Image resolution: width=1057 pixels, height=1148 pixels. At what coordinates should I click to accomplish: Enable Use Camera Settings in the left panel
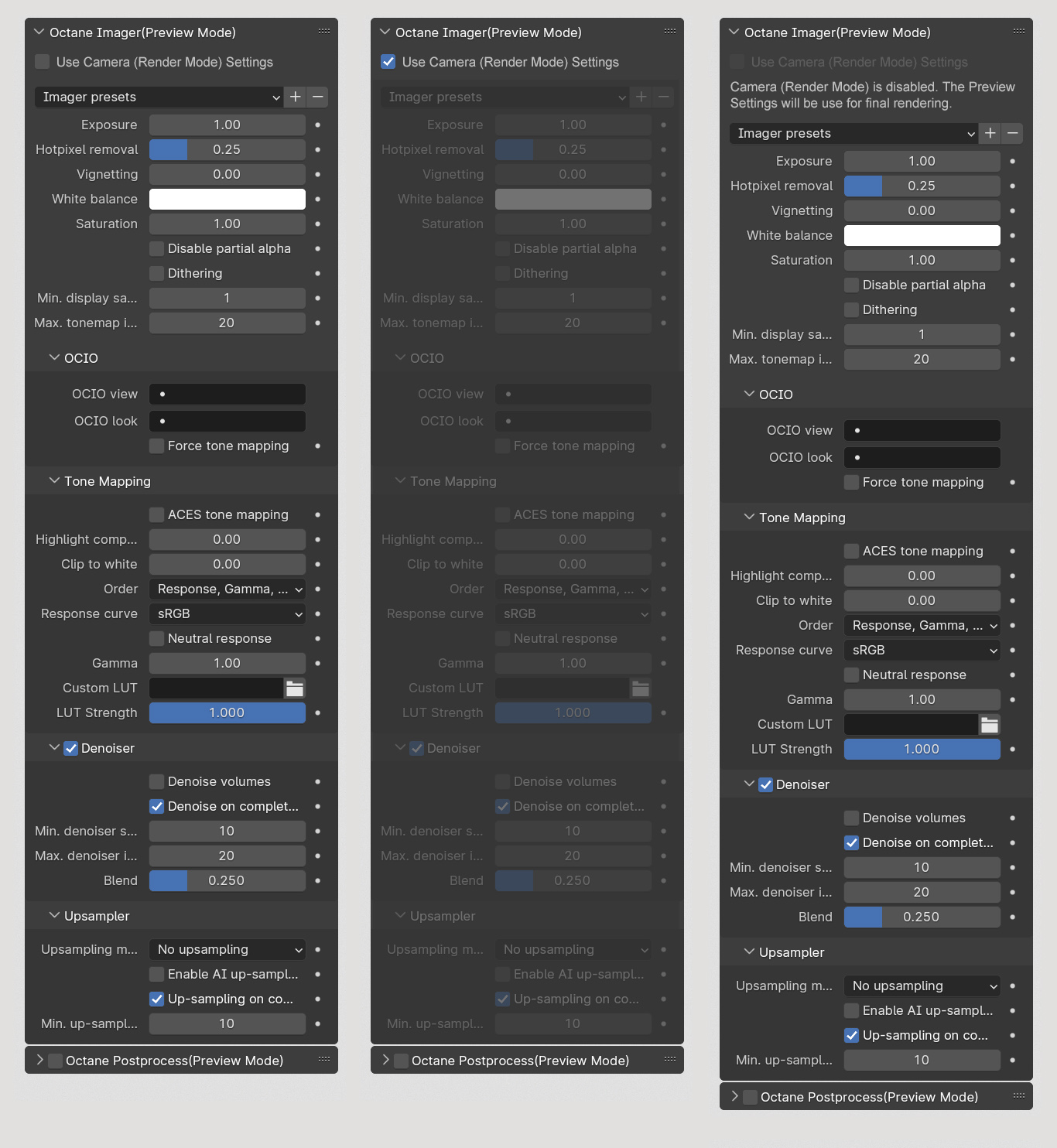pyautogui.click(x=43, y=62)
